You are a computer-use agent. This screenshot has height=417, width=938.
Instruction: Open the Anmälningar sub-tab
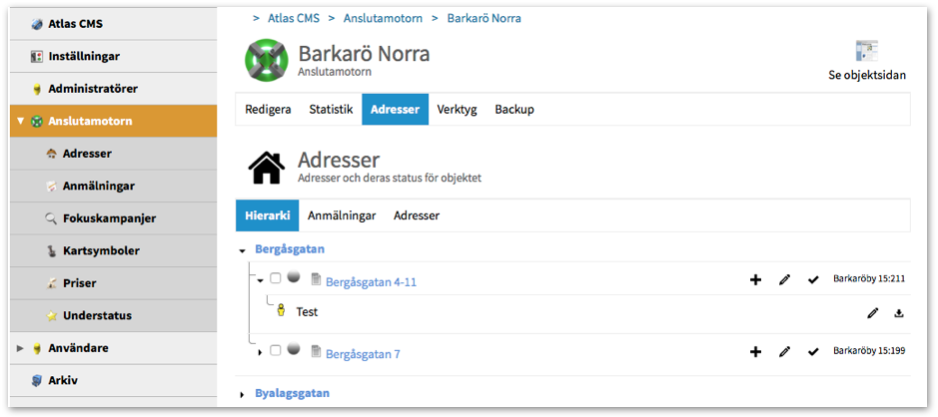341,215
